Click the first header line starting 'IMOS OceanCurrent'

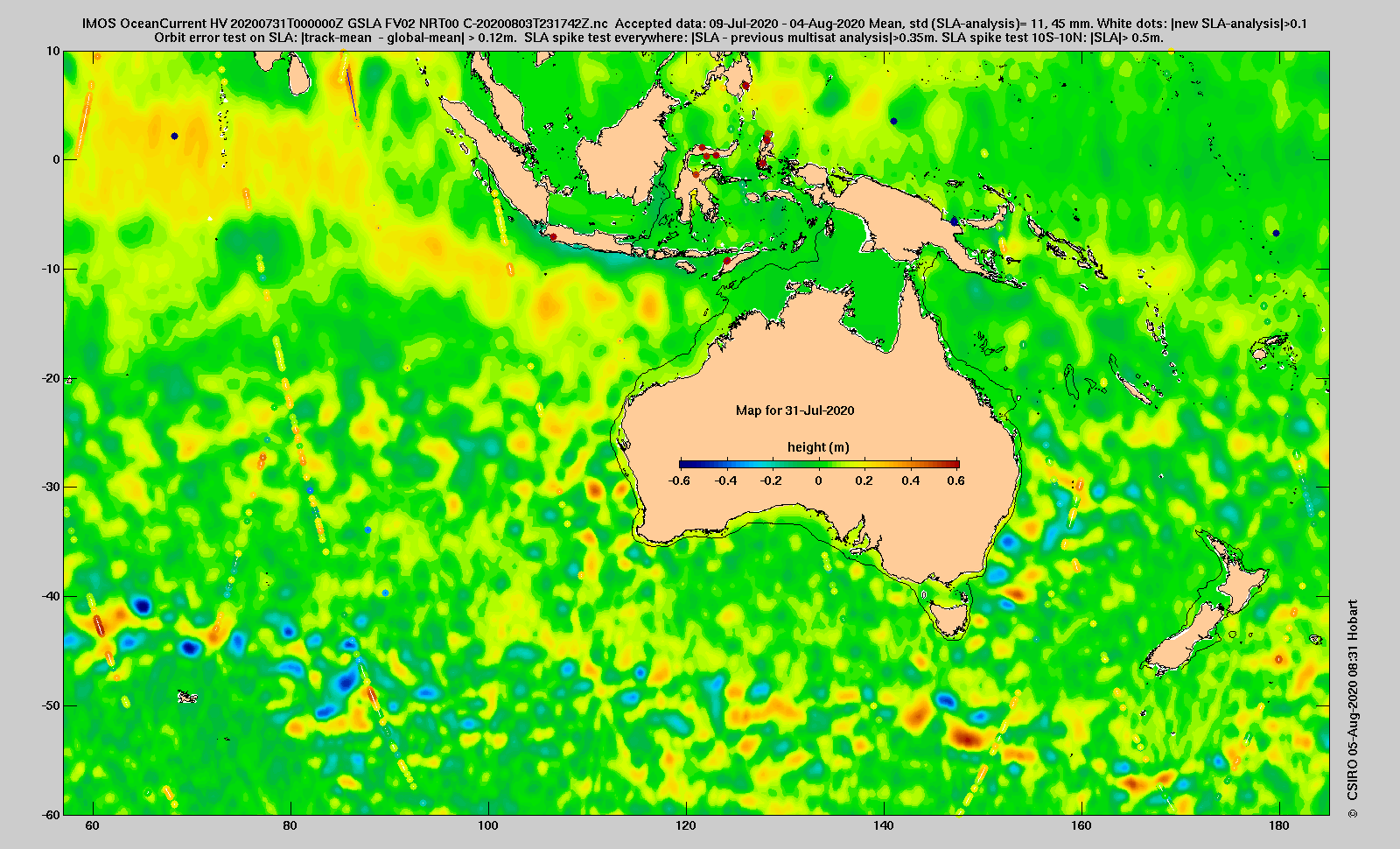(x=695, y=24)
